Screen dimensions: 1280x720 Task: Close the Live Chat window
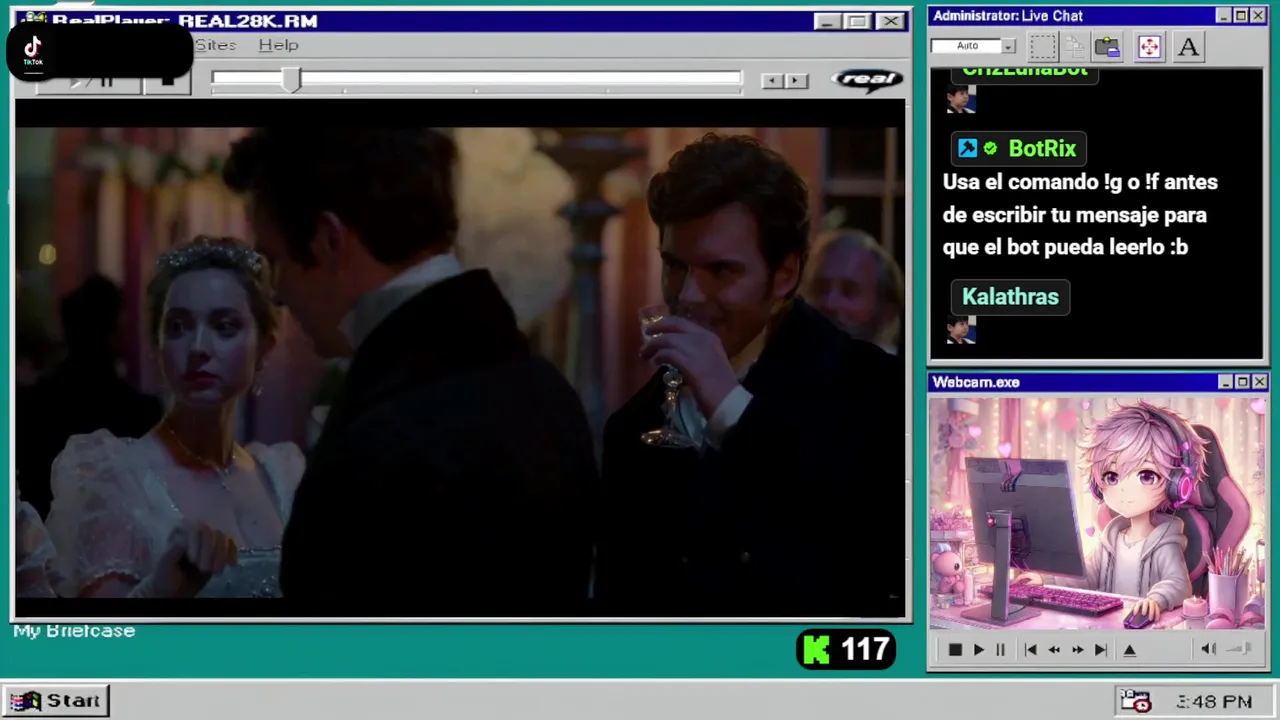[1258, 16]
